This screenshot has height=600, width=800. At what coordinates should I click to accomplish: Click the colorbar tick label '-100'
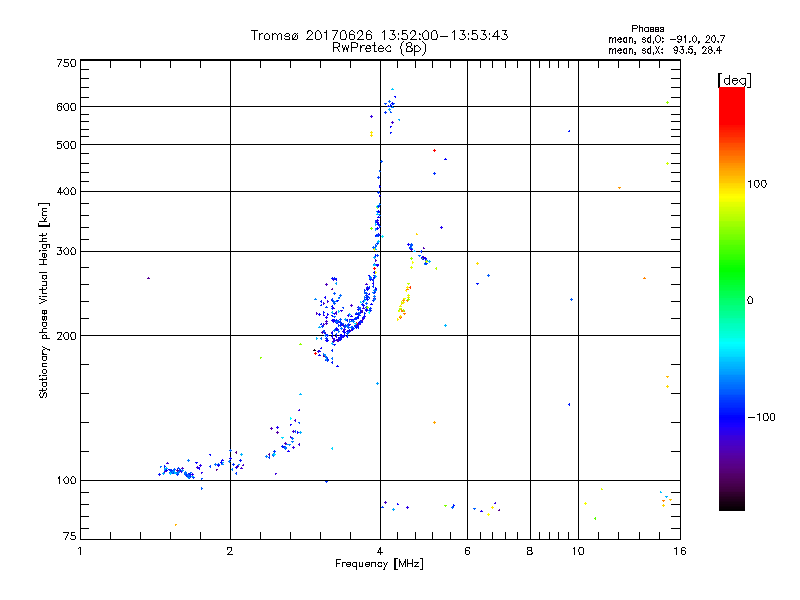tap(761, 417)
